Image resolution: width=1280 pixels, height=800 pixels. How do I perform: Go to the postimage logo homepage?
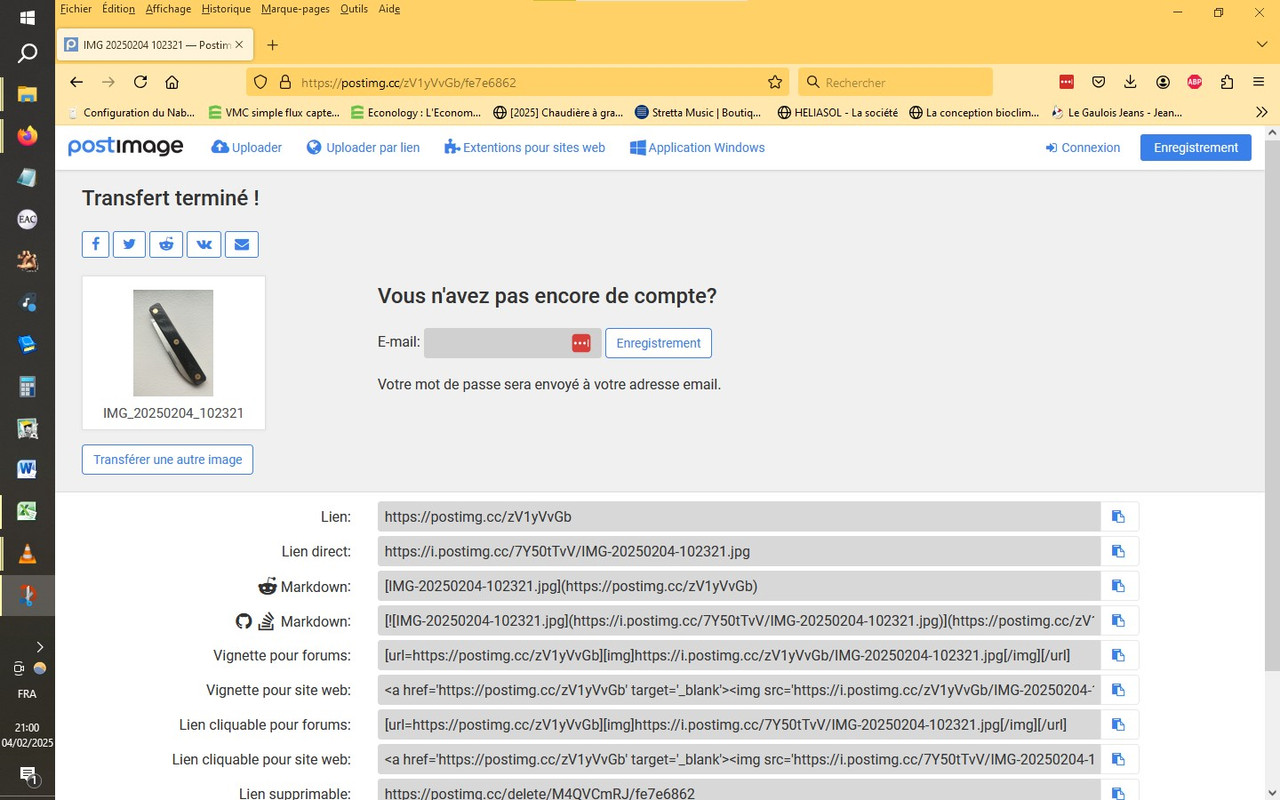[126, 147]
